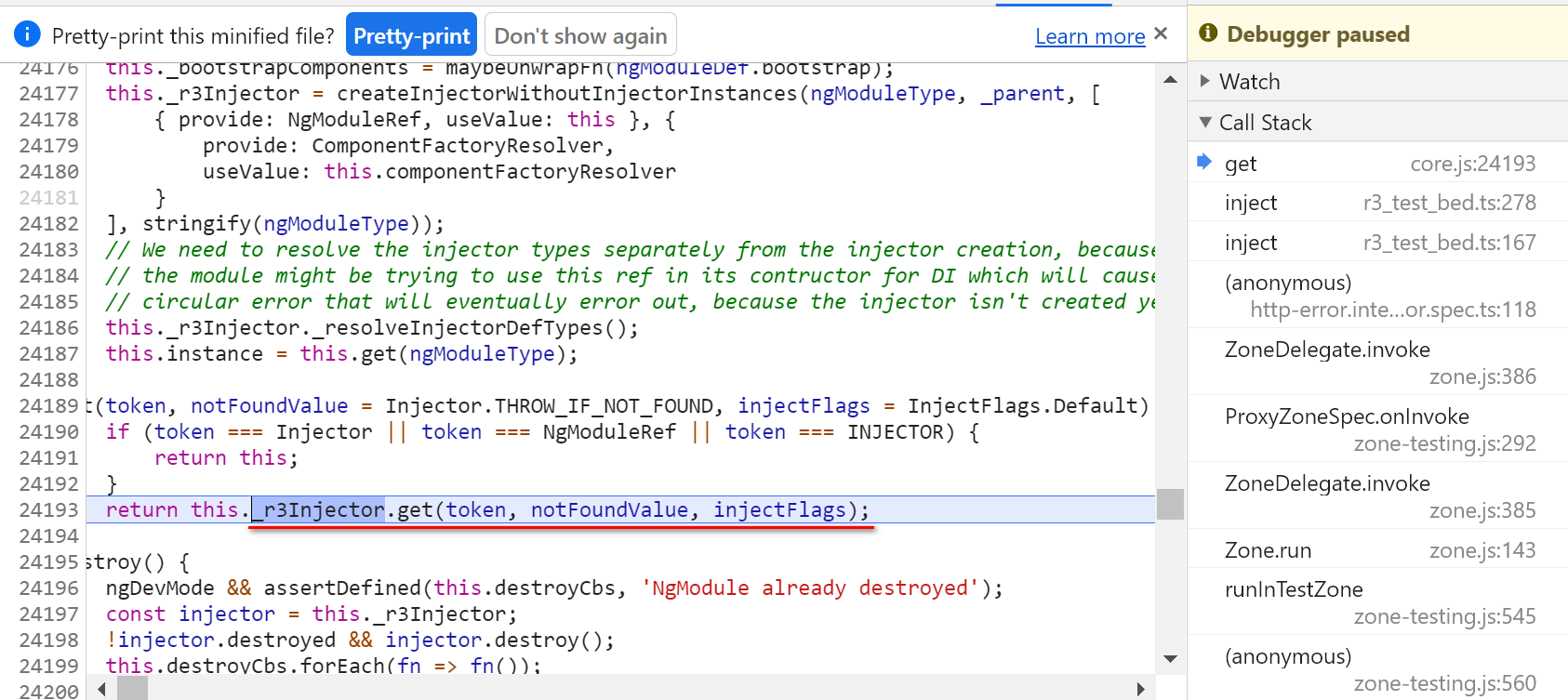Viewport: 1568px width, 700px height.
Task: Click the highlighted _r3Injector text
Action: pos(318,509)
